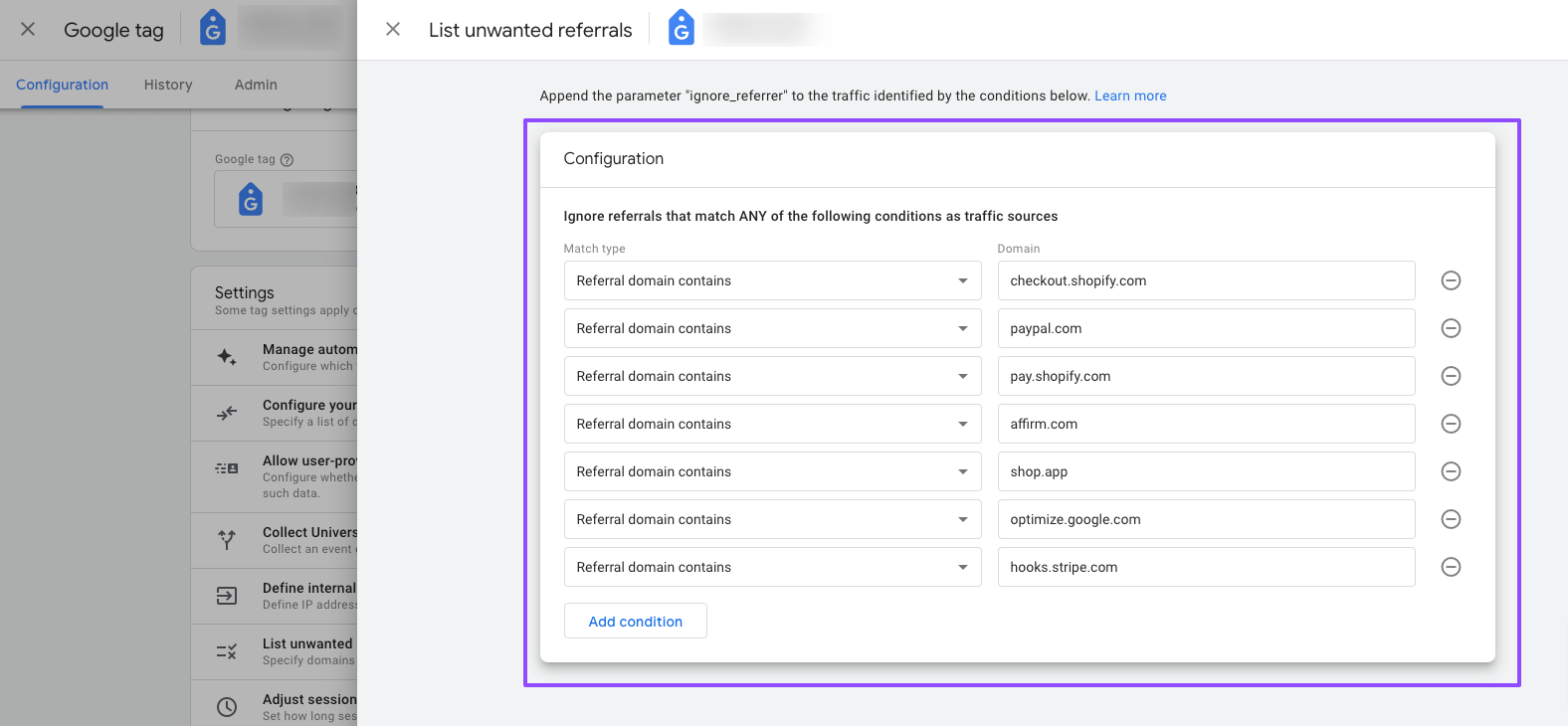Edit the pay.shopify.com domain field
The height and width of the screenshot is (726, 1568).
point(1206,376)
